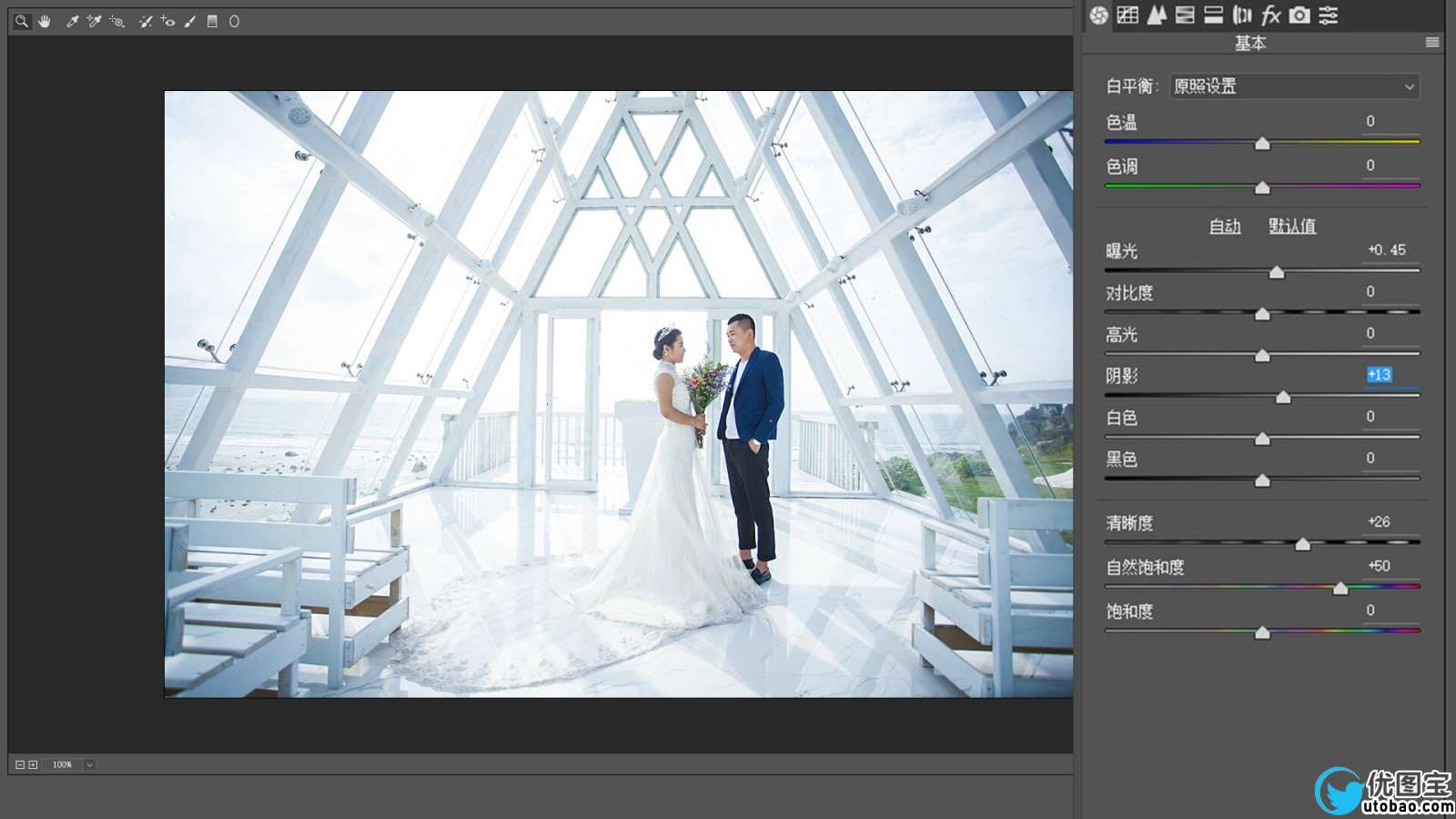Viewport: 1456px width, 819px height.
Task: Select the Radial Filter tool
Action: pyautogui.click(x=234, y=21)
